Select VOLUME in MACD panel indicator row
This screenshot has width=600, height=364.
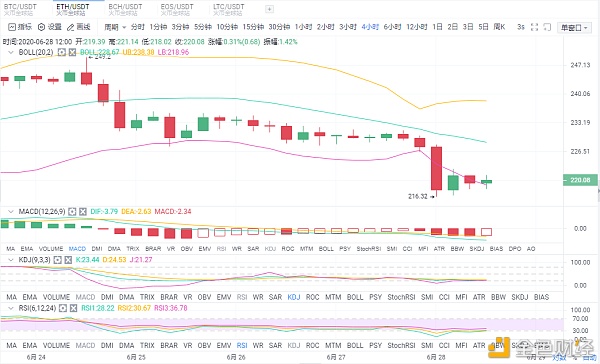(51, 249)
